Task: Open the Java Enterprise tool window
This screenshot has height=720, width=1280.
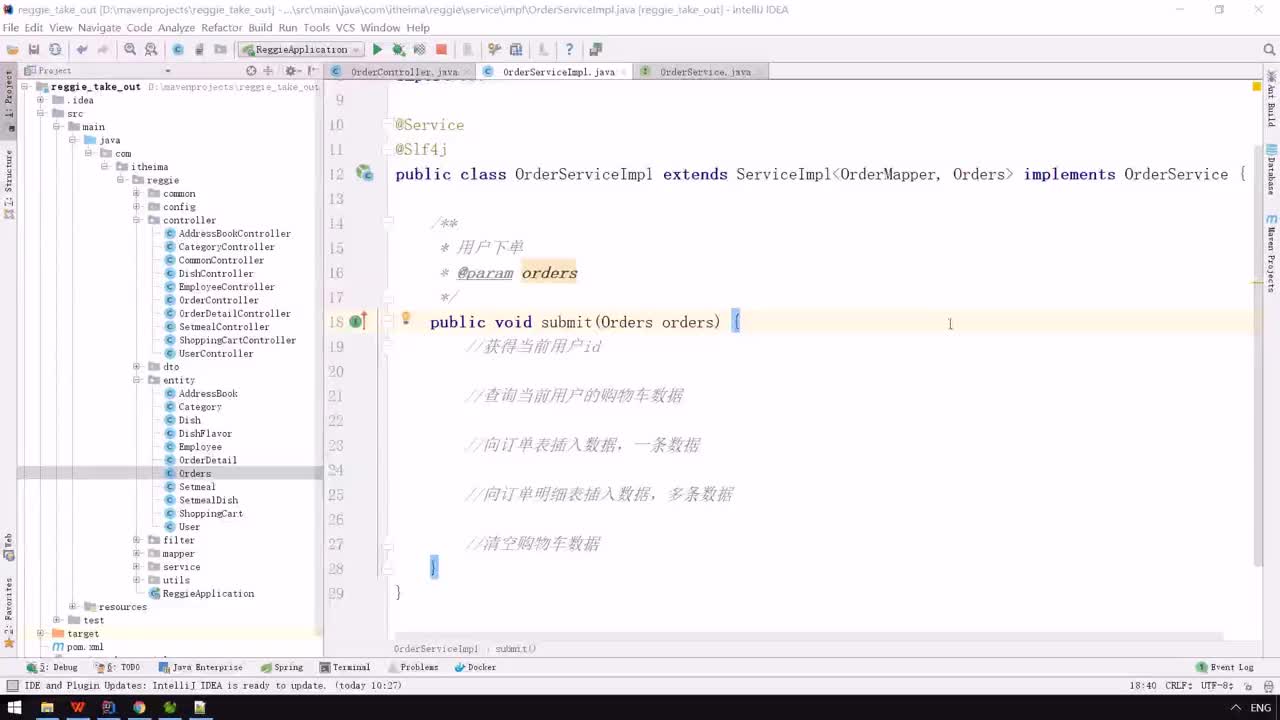Action: point(200,667)
